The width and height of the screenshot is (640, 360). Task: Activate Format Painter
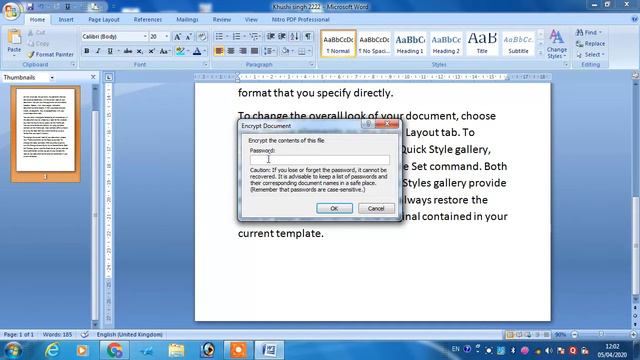point(51,54)
